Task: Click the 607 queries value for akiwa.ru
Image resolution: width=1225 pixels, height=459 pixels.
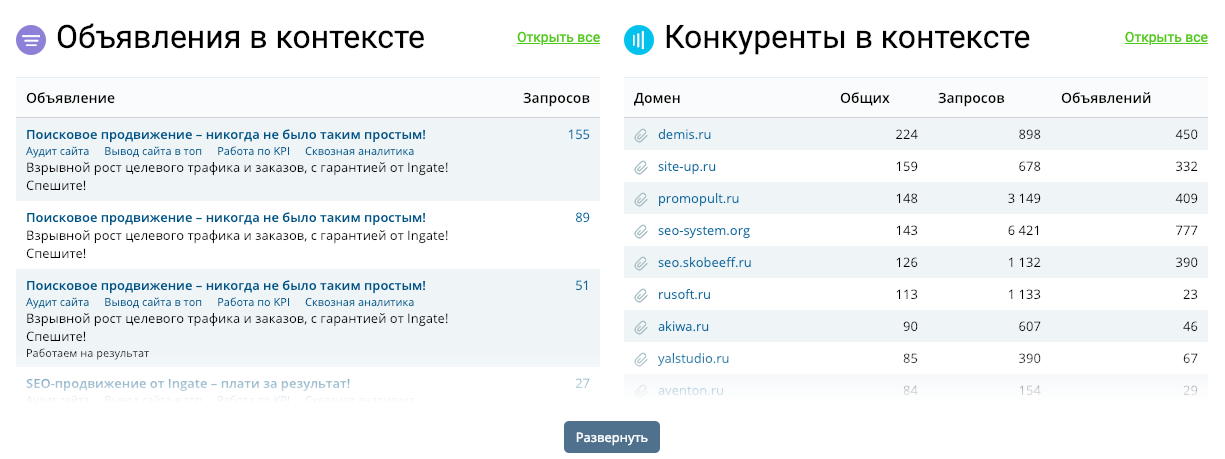Action: (x=1029, y=327)
